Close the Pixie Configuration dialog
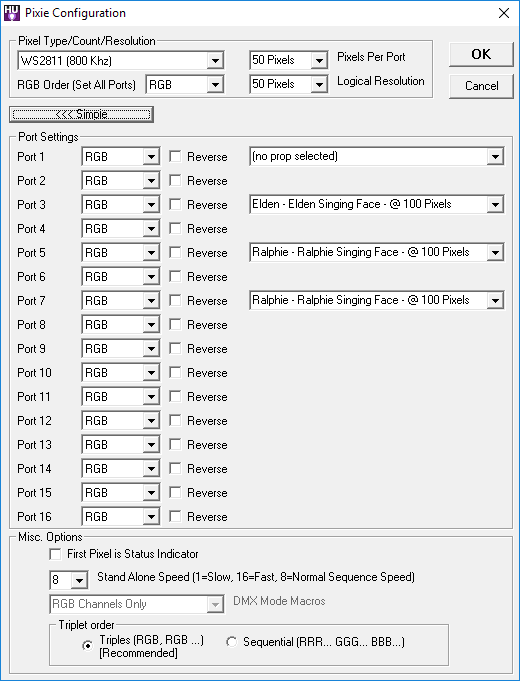520x681 pixels. [x=503, y=13]
